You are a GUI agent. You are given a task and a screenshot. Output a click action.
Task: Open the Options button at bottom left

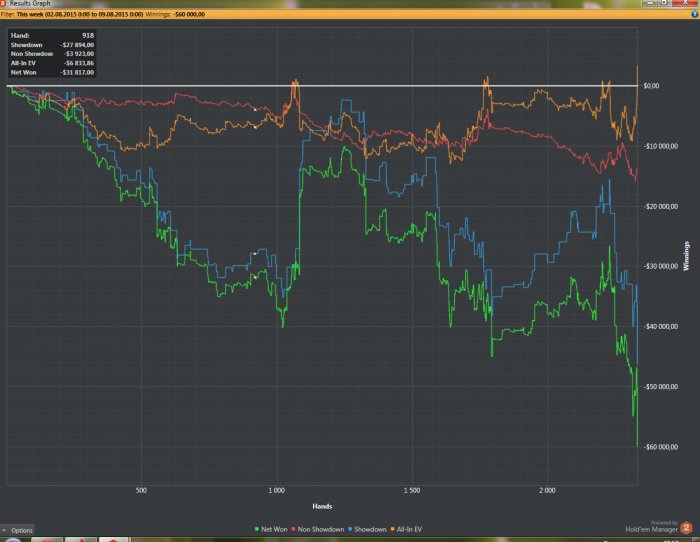pos(21,530)
